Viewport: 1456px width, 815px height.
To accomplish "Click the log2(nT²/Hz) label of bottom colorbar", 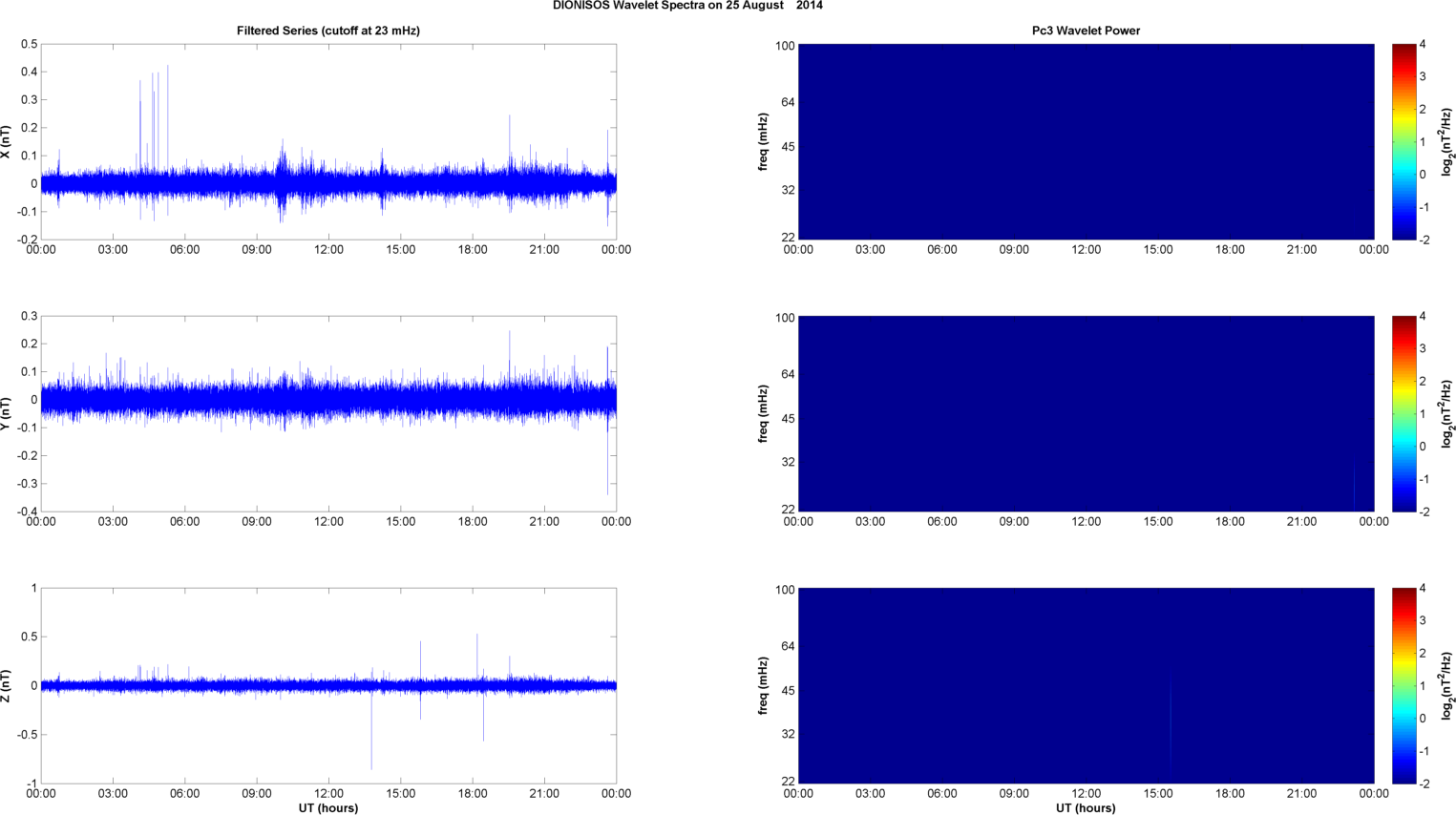I will tap(1447, 686).
